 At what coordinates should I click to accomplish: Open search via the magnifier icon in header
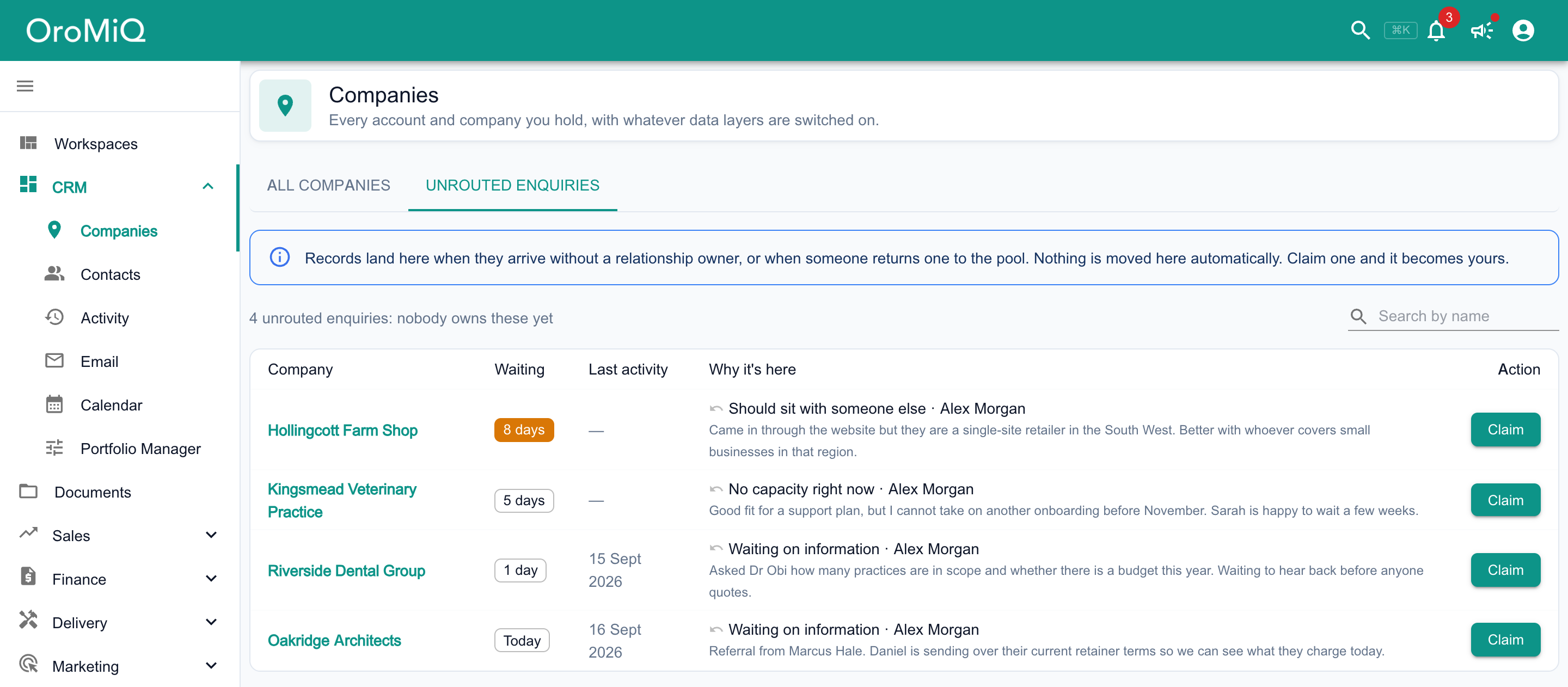[x=1360, y=30]
